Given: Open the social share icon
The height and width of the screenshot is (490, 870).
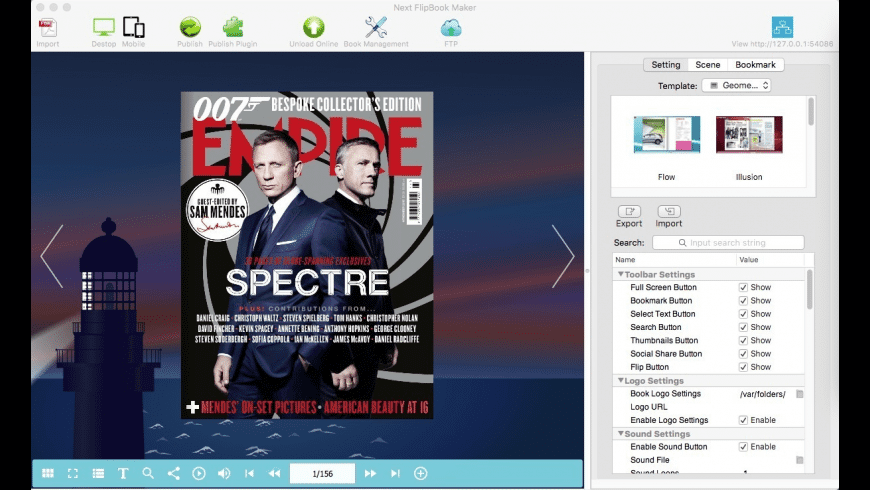Looking at the screenshot, I should point(174,473).
